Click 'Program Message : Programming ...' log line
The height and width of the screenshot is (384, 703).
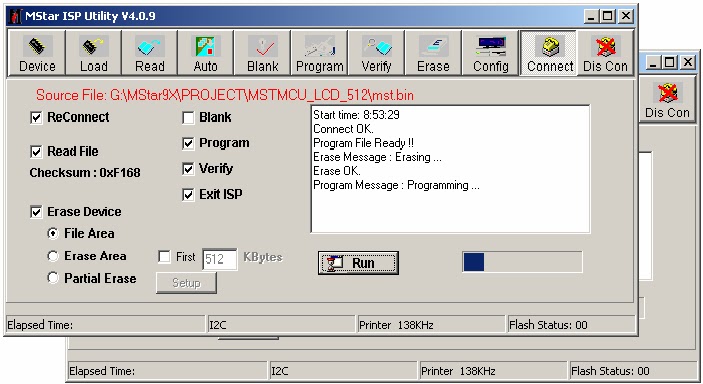396,185
